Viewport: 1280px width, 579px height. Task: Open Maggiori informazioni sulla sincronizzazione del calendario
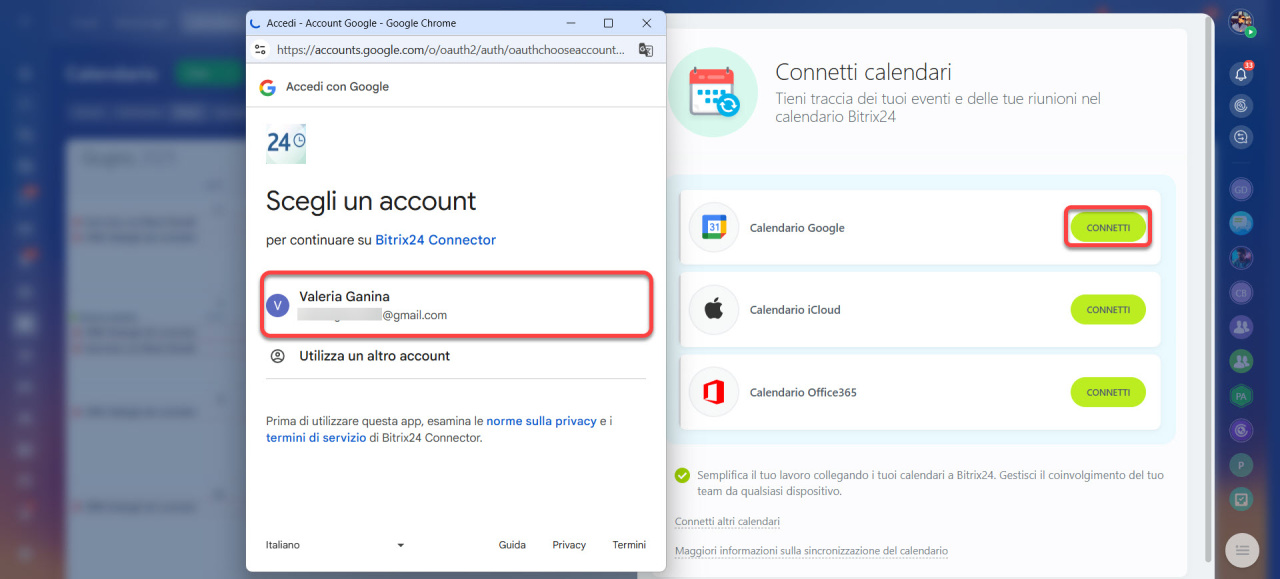pyautogui.click(x=811, y=551)
